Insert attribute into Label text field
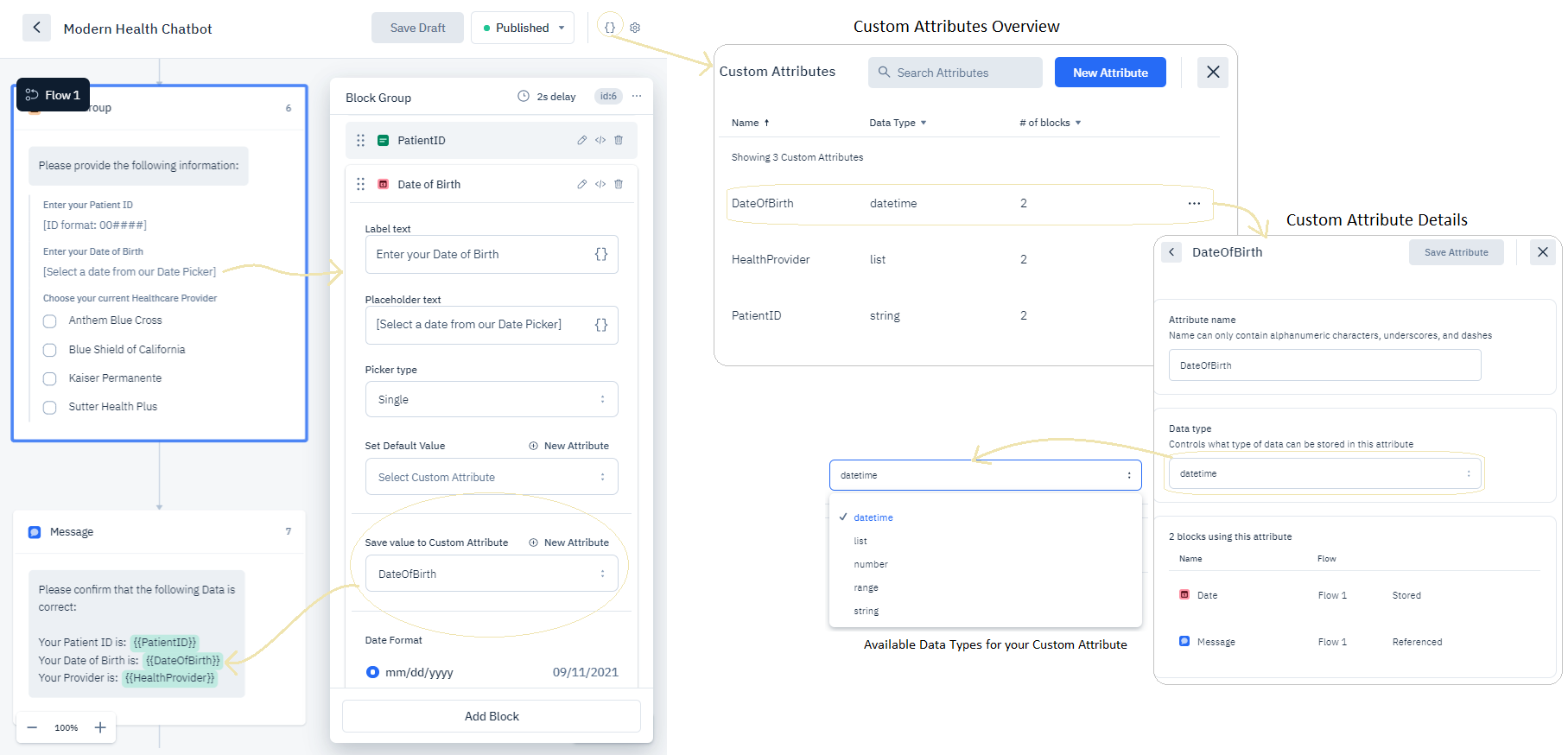Screen dimensions: 1568x755 pos(601,254)
